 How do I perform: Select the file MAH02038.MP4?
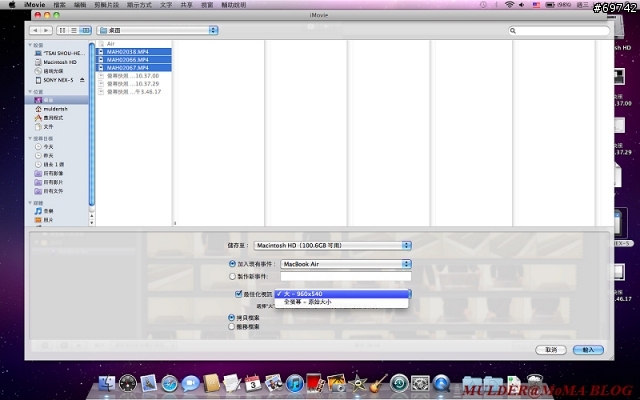click(x=134, y=52)
